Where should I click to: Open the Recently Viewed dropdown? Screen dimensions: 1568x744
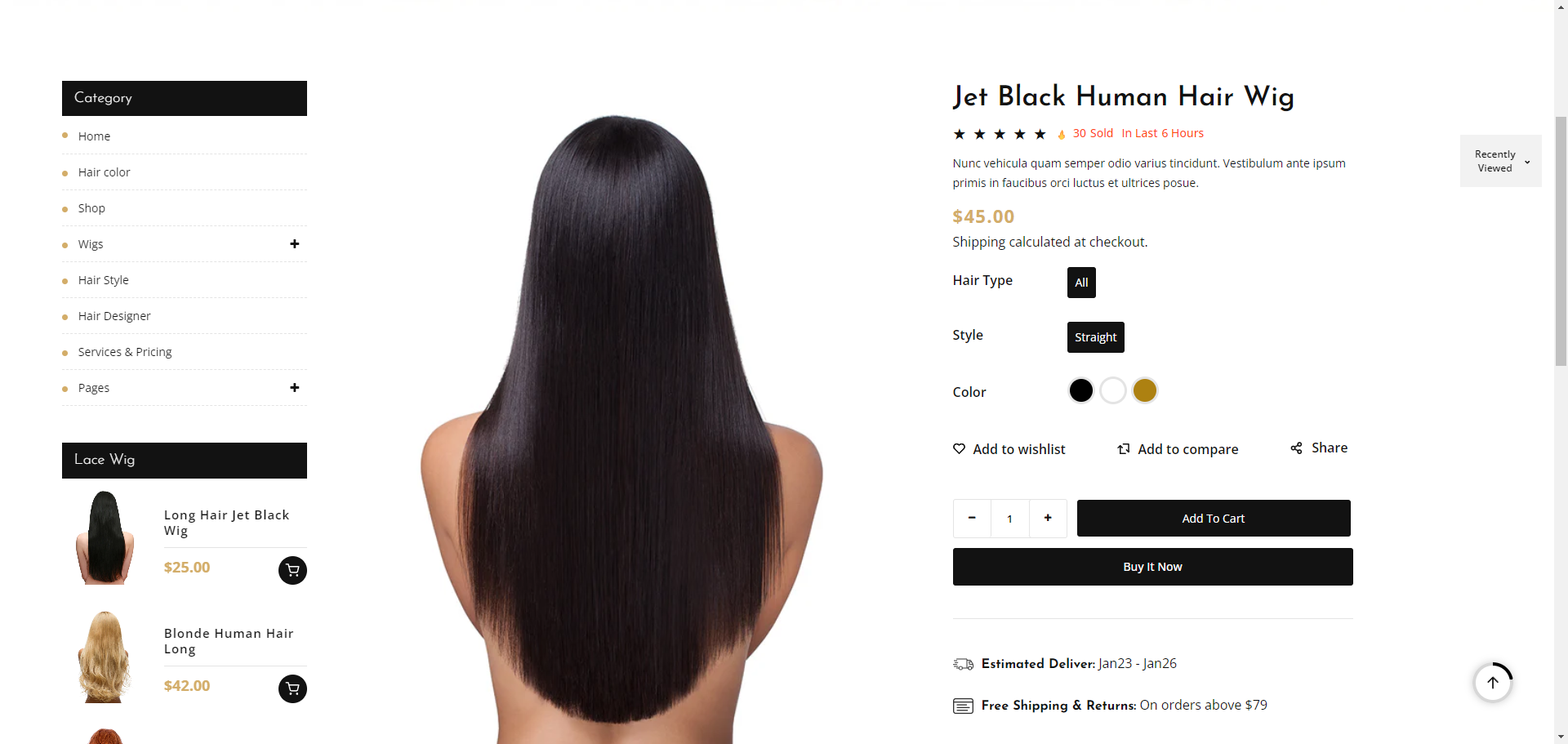1500,161
